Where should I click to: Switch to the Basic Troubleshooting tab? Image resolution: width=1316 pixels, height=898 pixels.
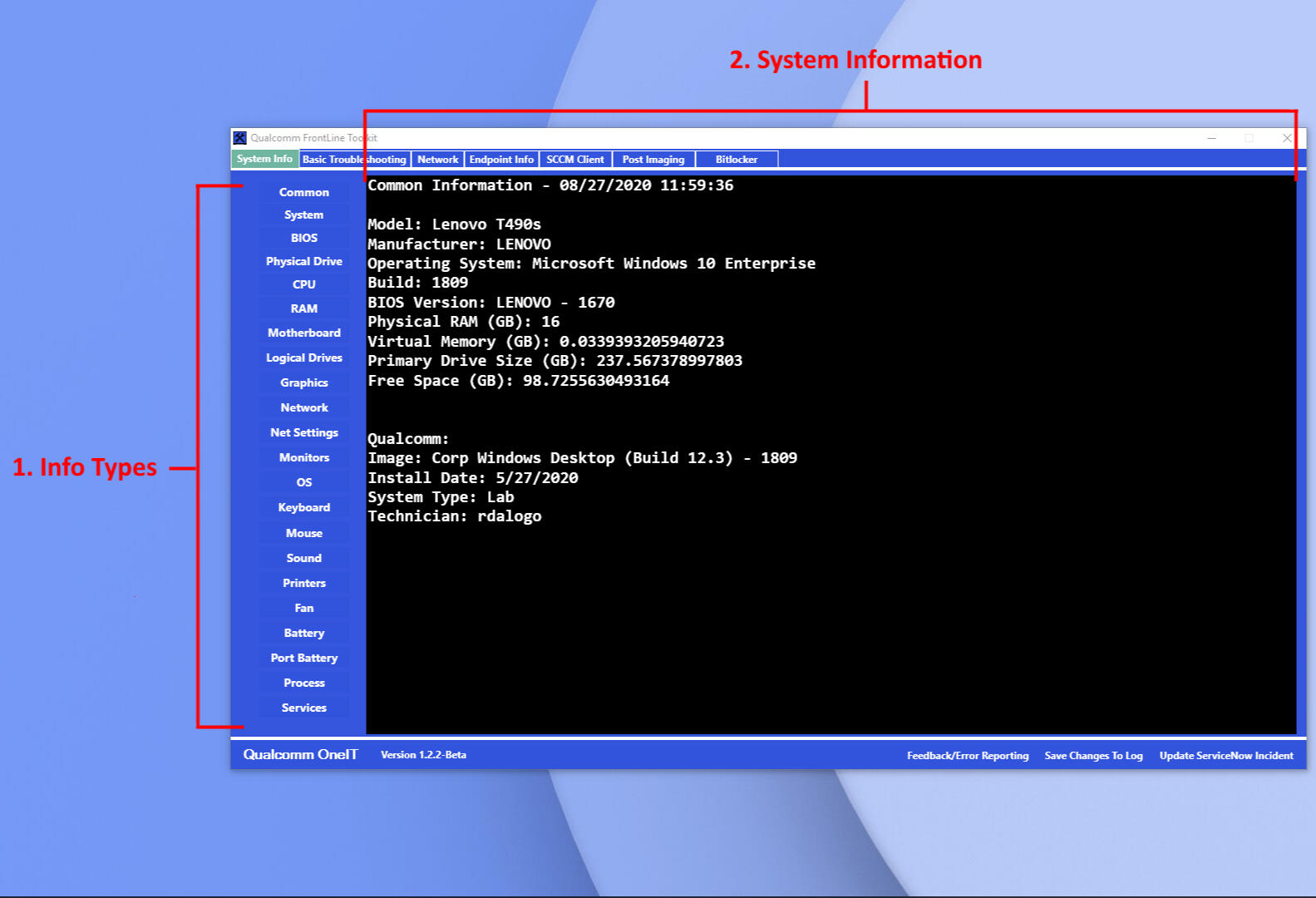coord(354,160)
